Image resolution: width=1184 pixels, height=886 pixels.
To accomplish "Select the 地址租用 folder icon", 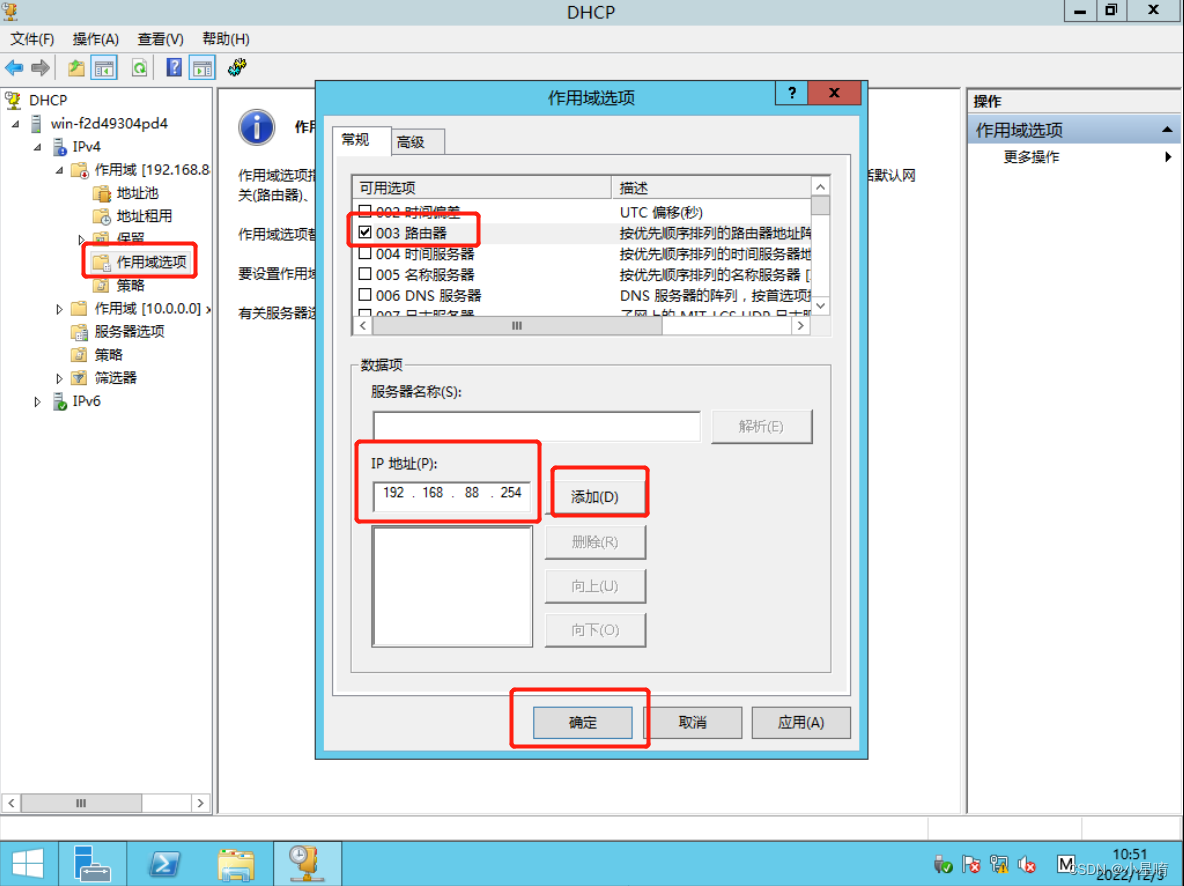I will coord(102,216).
